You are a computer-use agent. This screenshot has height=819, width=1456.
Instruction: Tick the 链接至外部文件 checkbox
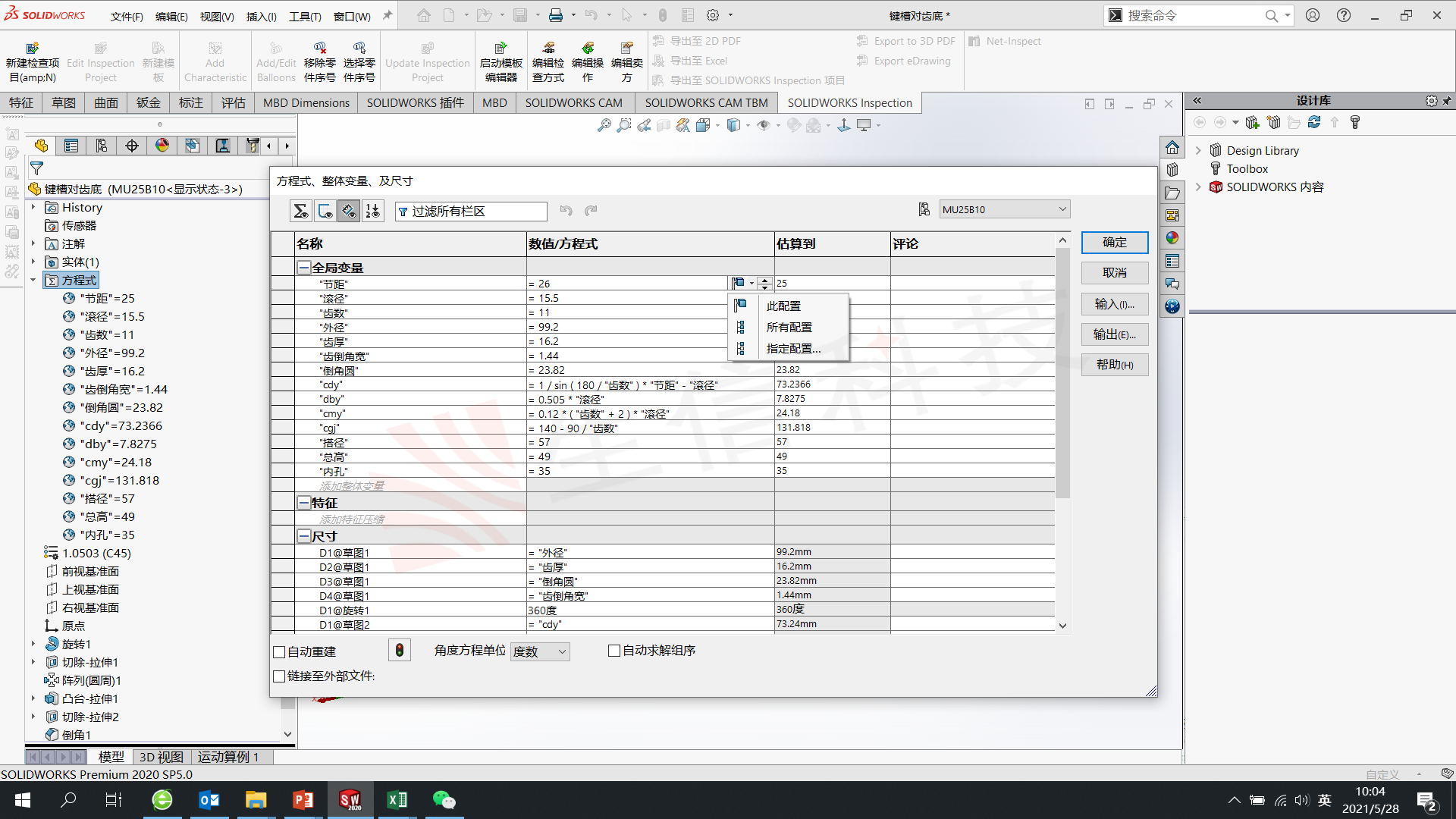[x=279, y=676]
